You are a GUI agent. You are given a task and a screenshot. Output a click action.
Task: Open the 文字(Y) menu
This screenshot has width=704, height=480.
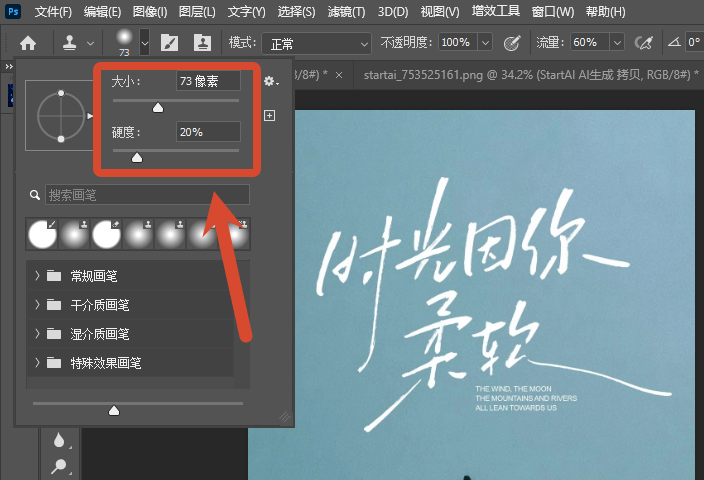(246, 11)
